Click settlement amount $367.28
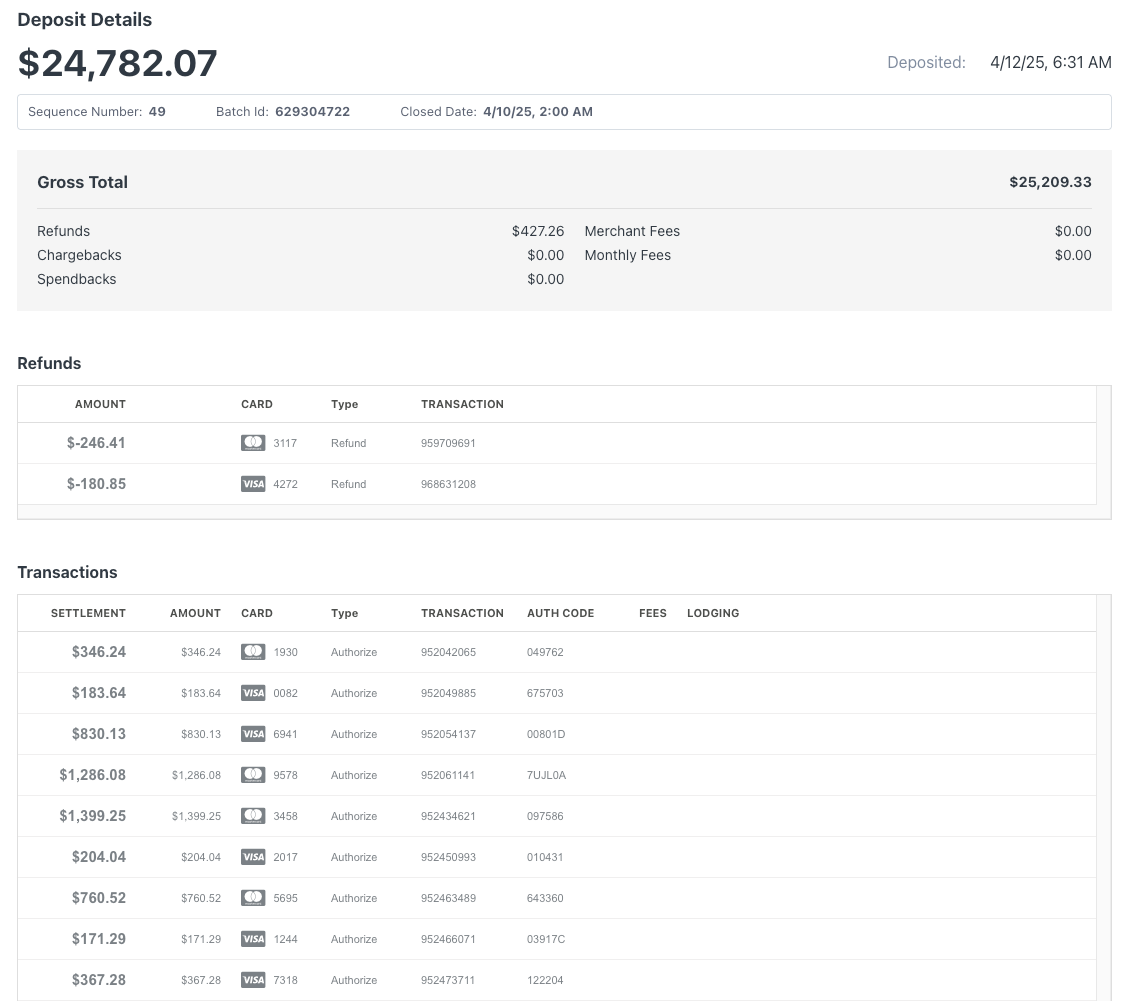Viewport: 1127px width, 1001px height. pyautogui.click(x=98, y=979)
